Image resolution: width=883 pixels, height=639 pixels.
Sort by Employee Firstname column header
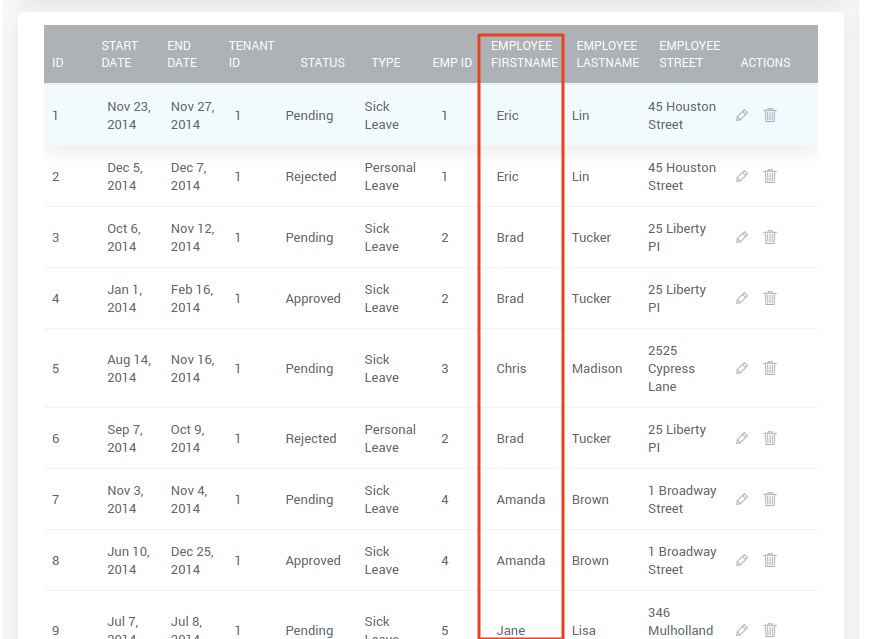(x=524, y=54)
